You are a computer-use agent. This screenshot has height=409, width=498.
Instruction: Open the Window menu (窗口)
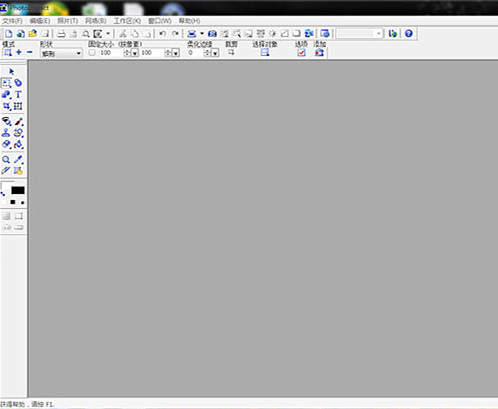[160, 21]
